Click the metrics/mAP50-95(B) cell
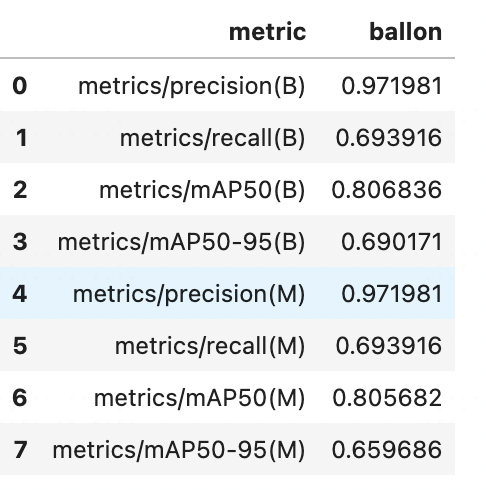Screen dimensions: 486x490 pyautogui.click(x=181, y=242)
